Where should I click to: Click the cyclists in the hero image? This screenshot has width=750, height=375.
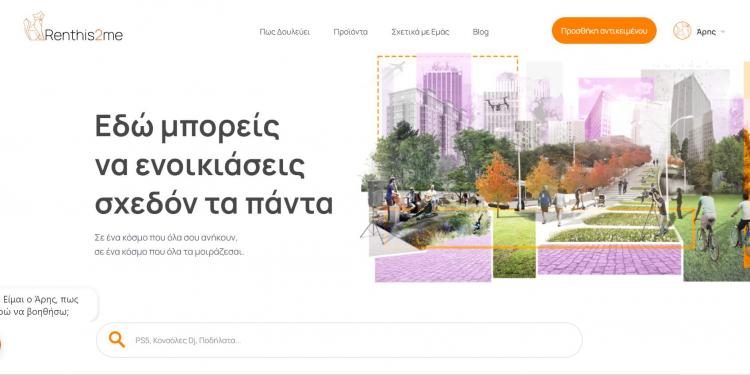click(x=722, y=224)
